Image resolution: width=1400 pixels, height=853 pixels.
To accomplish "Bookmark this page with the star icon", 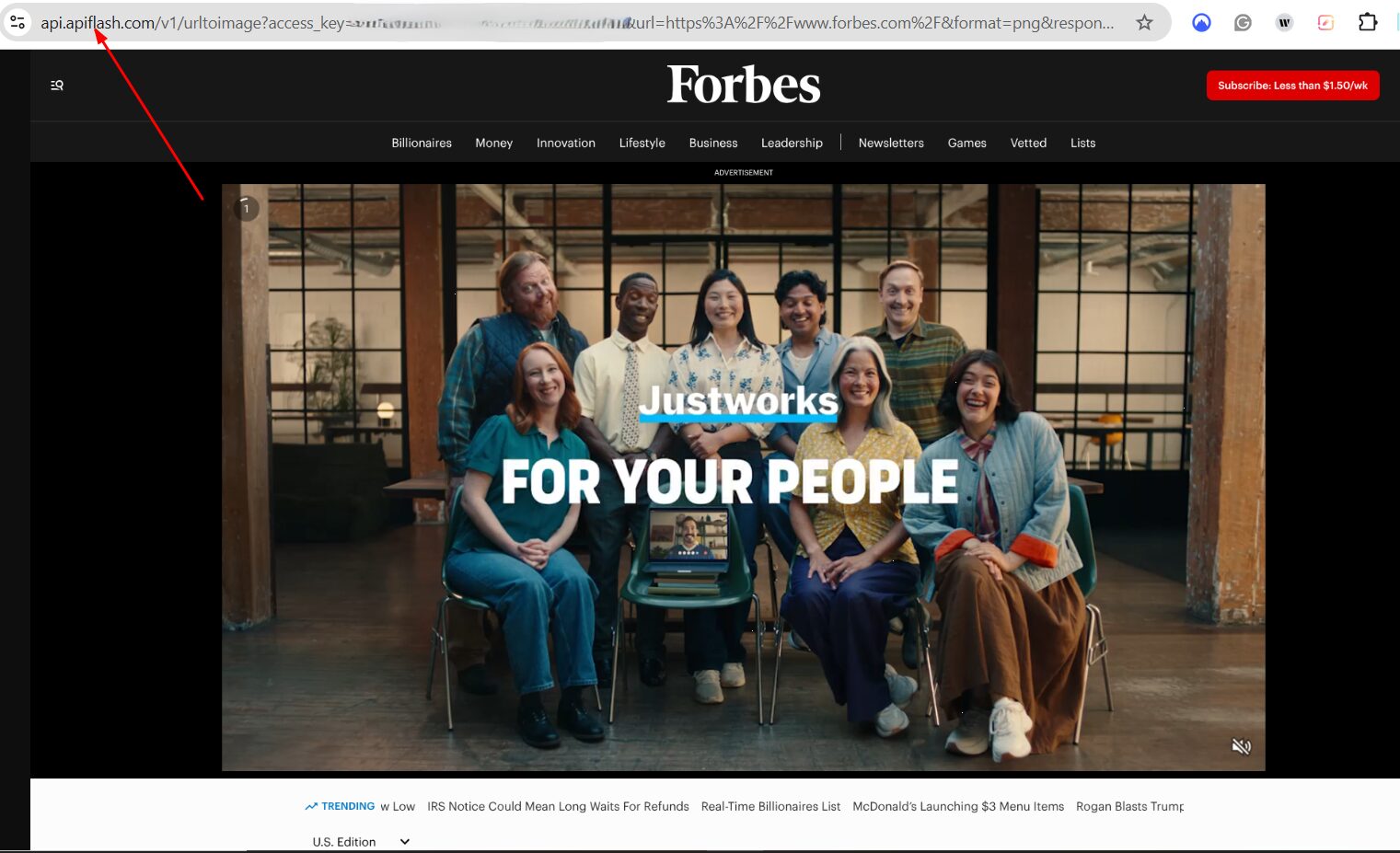I will point(1144,22).
